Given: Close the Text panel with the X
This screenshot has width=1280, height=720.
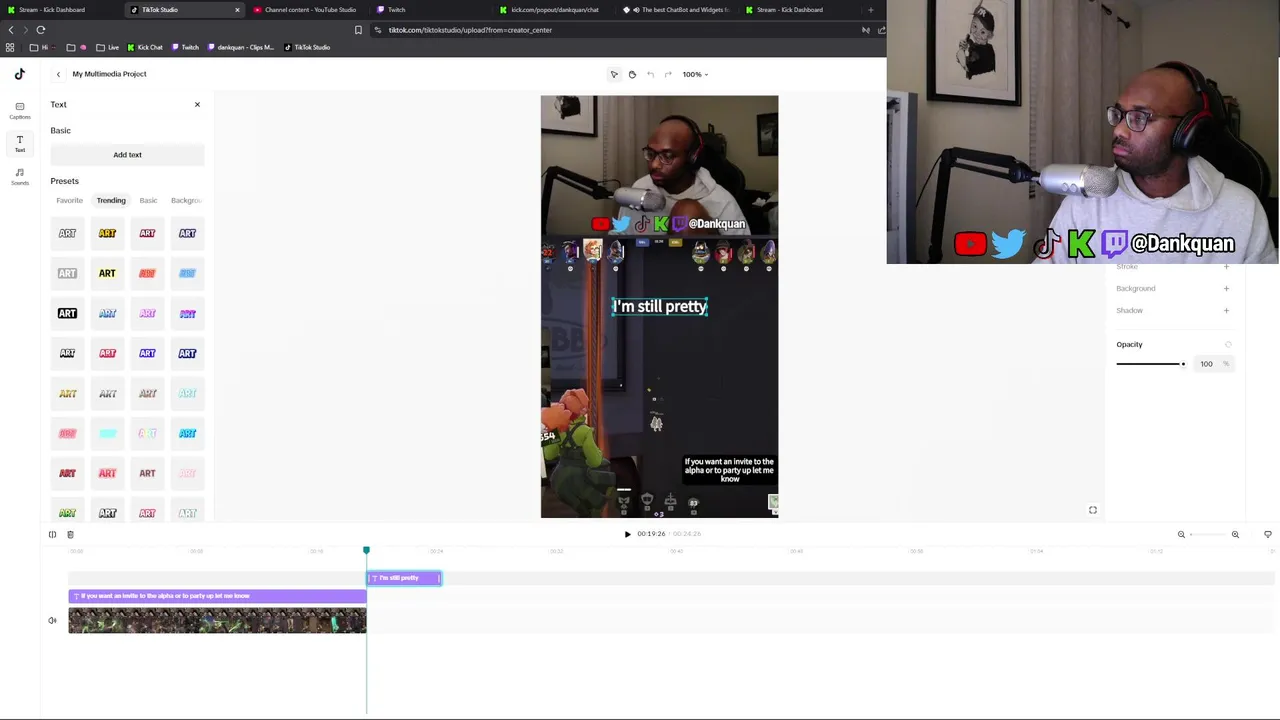Looking at the screenshot, I should pyautogui.click(x=197, y=104).
